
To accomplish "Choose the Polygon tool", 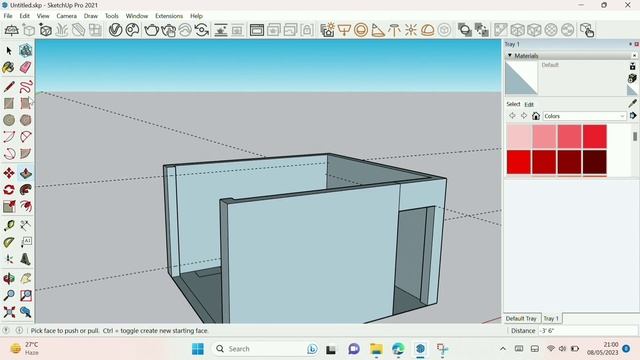I will [x=25, y=120].
